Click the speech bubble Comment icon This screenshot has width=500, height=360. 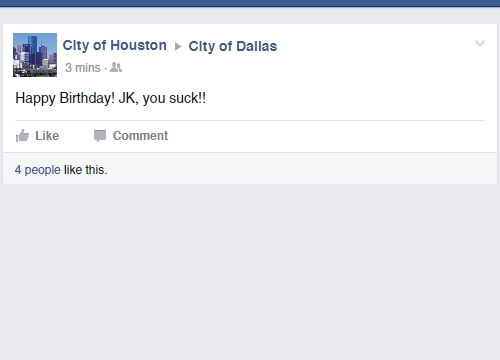coord(100,136)
